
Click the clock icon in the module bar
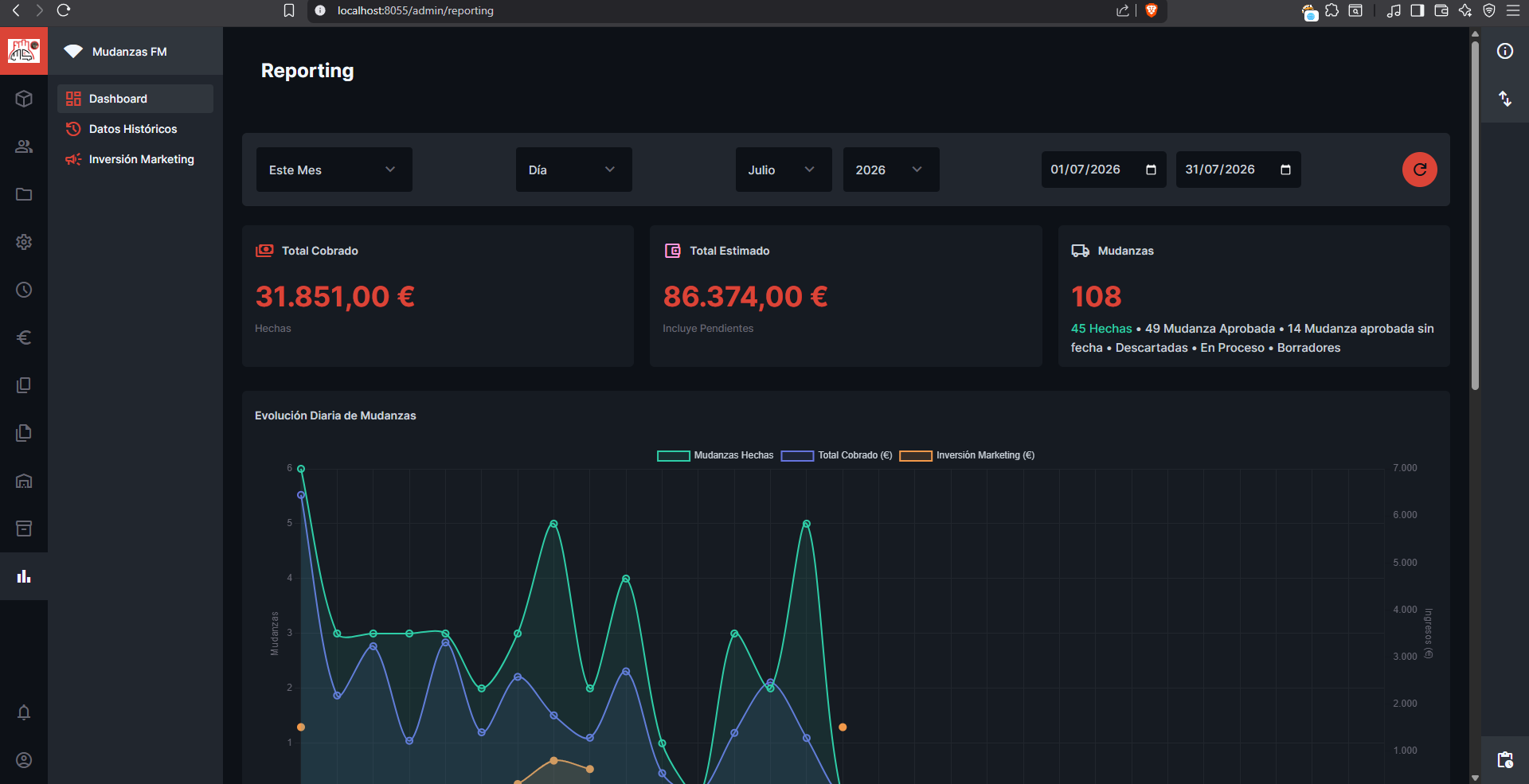tap(24, 290)
